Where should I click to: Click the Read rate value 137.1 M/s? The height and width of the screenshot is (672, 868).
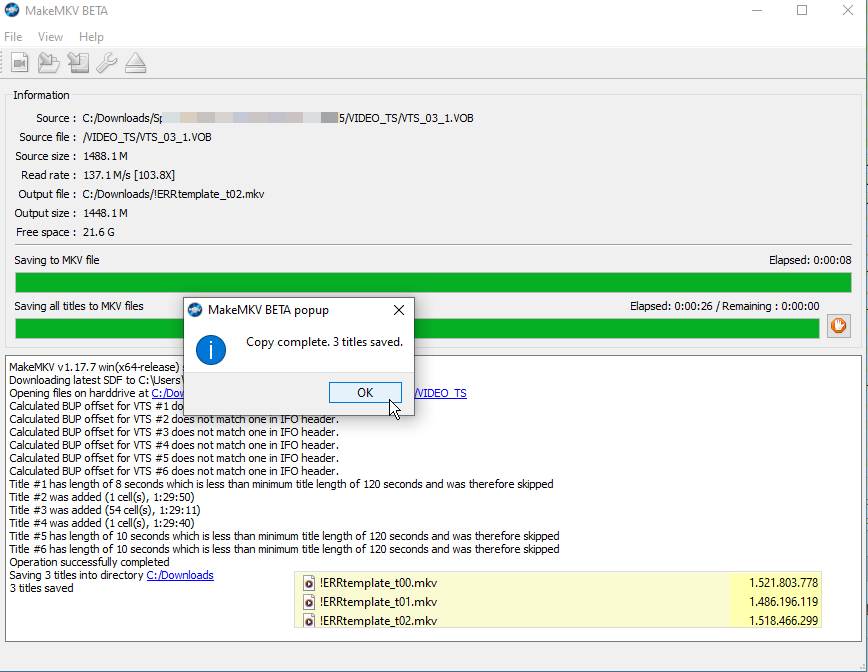pyautogui.click(x=129, y=175)
